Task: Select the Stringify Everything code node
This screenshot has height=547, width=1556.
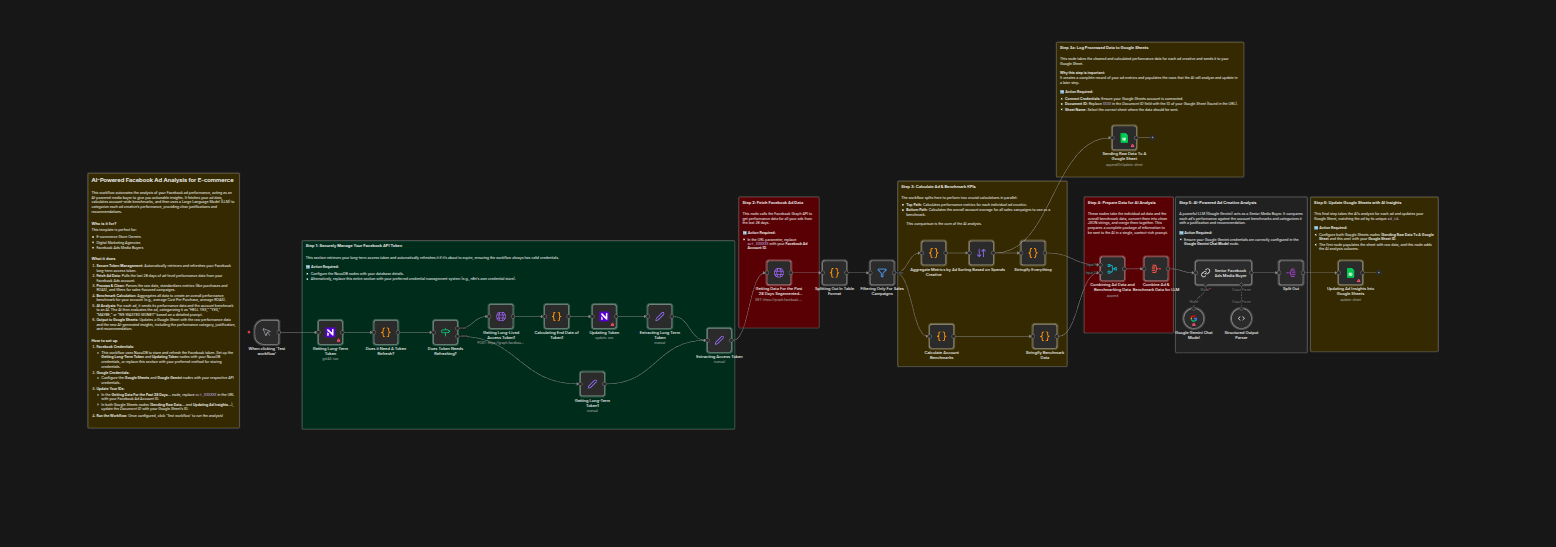Action: (1032, 253)
